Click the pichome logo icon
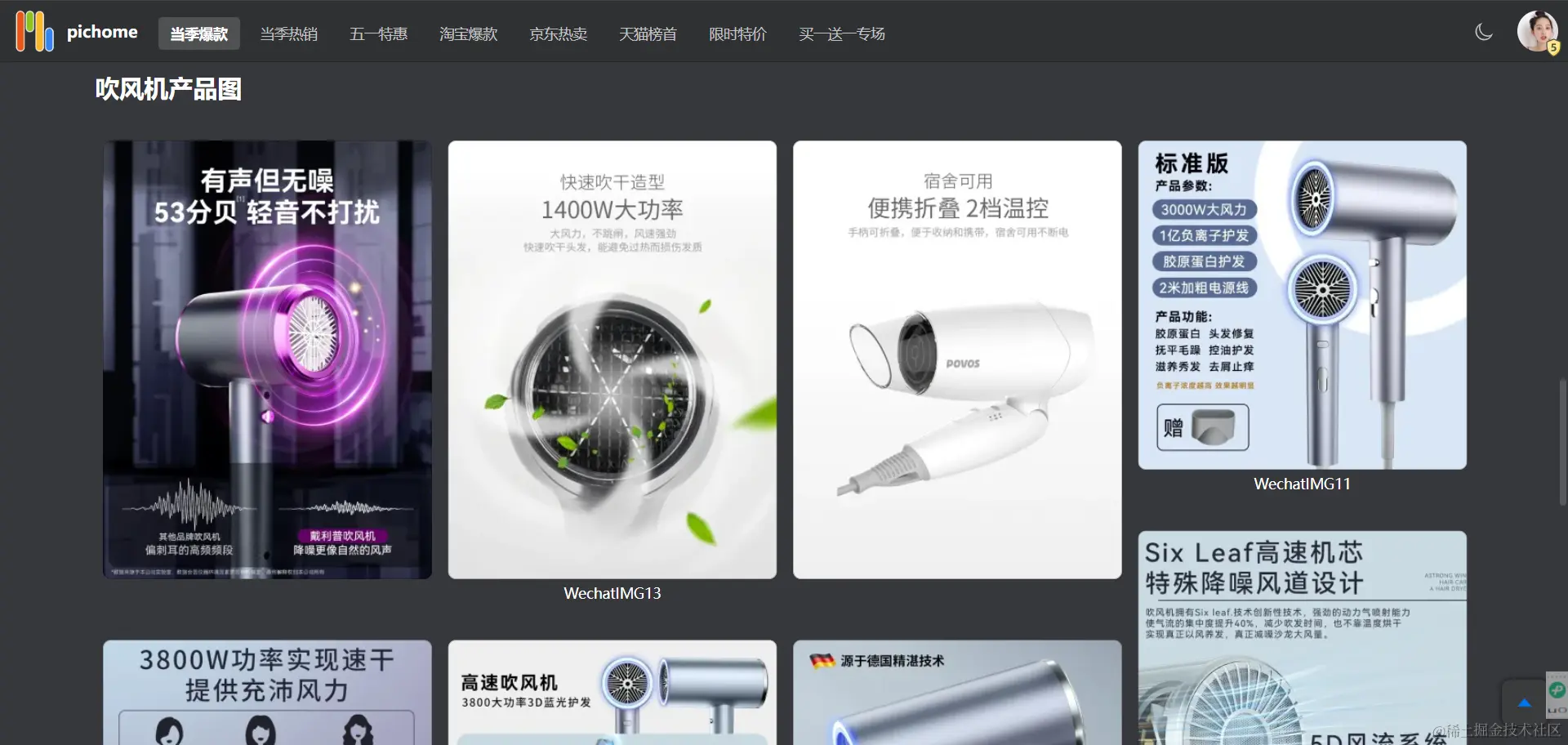1568x745 pixels. coord(34,32)
